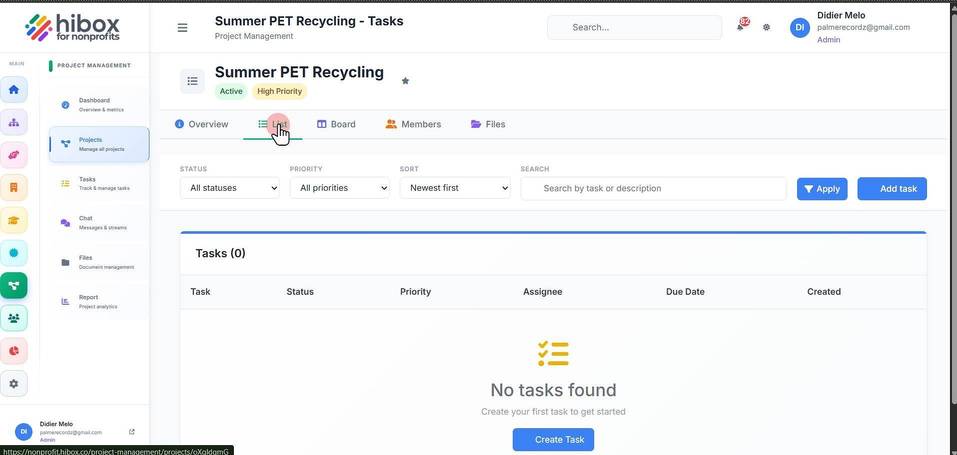Click the Admin role label in header
Screen dimensions: 957x455
point(828,40)
